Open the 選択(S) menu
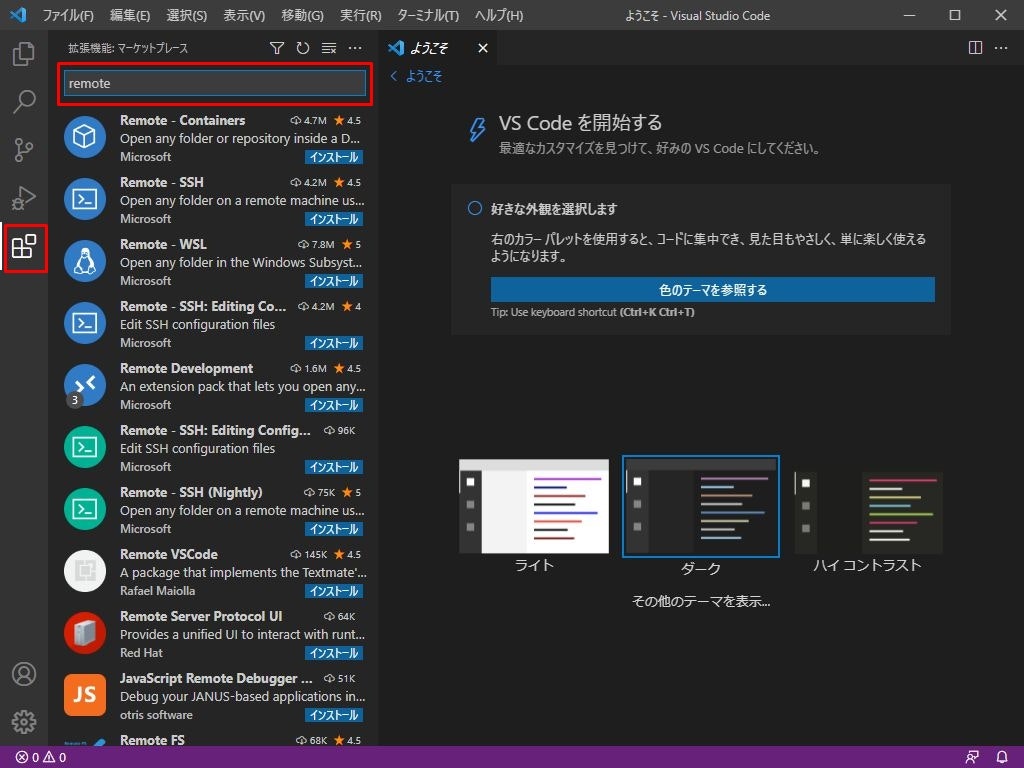This screenshot has width=1024, height=768. coord(187,15)
